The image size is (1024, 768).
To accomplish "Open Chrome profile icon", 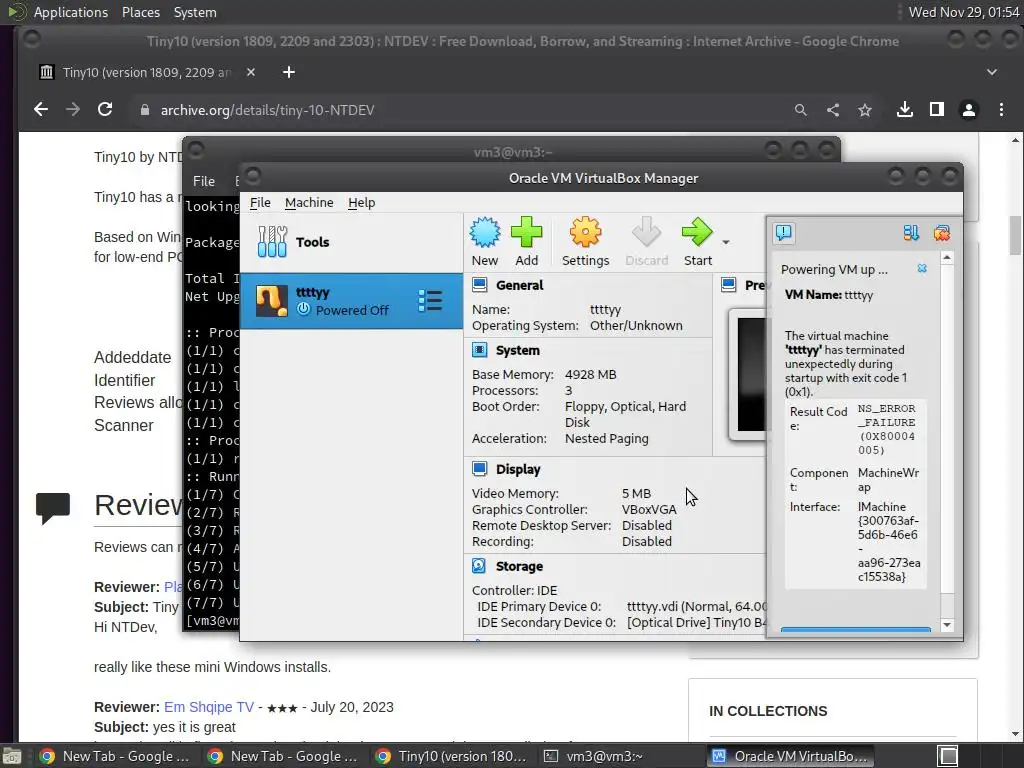I will (x=968, y=110).
